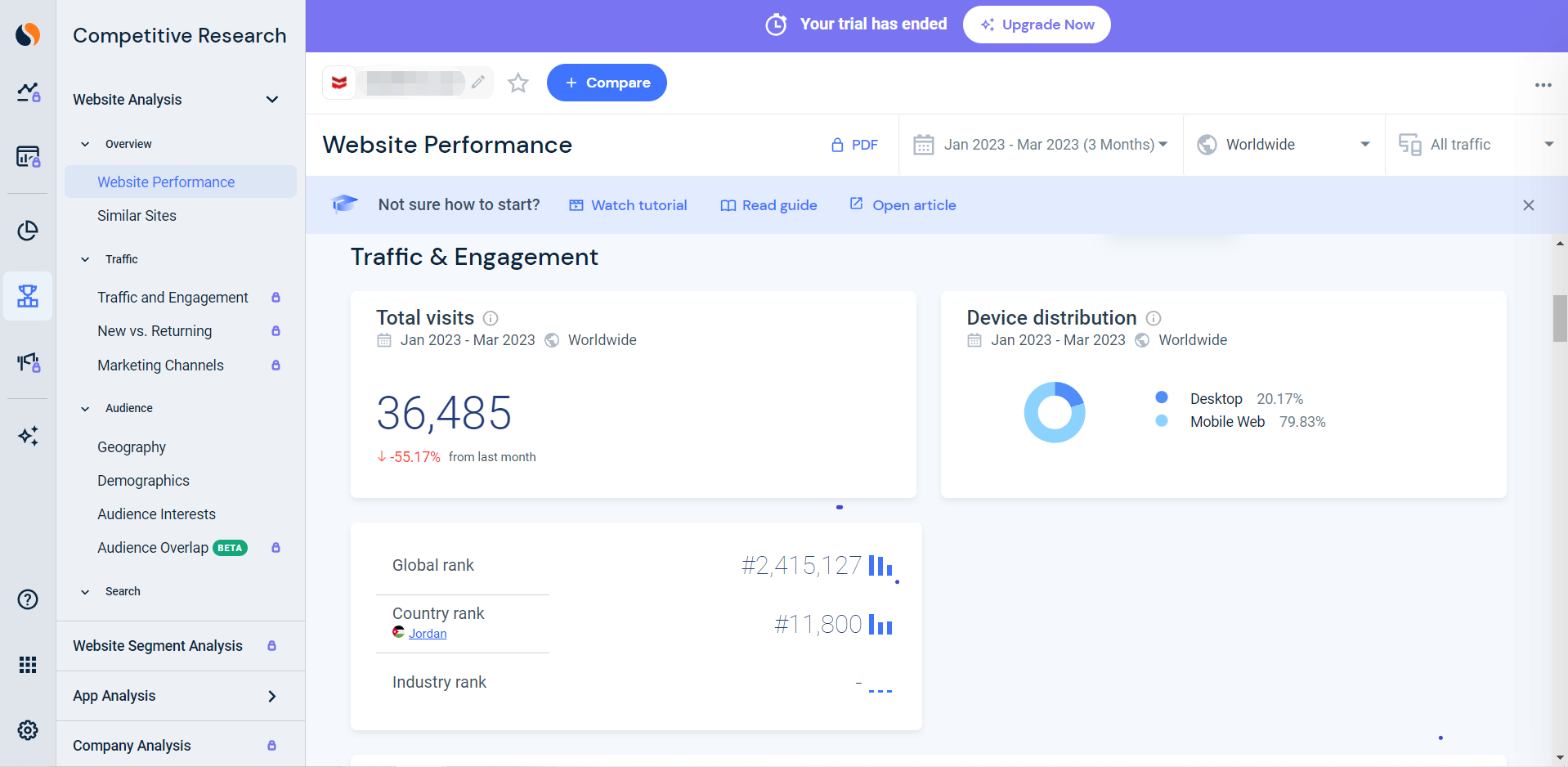1568x767 pixels.
Task: Collapse the Website Analysis section
Action: click(x=272, y=100)
